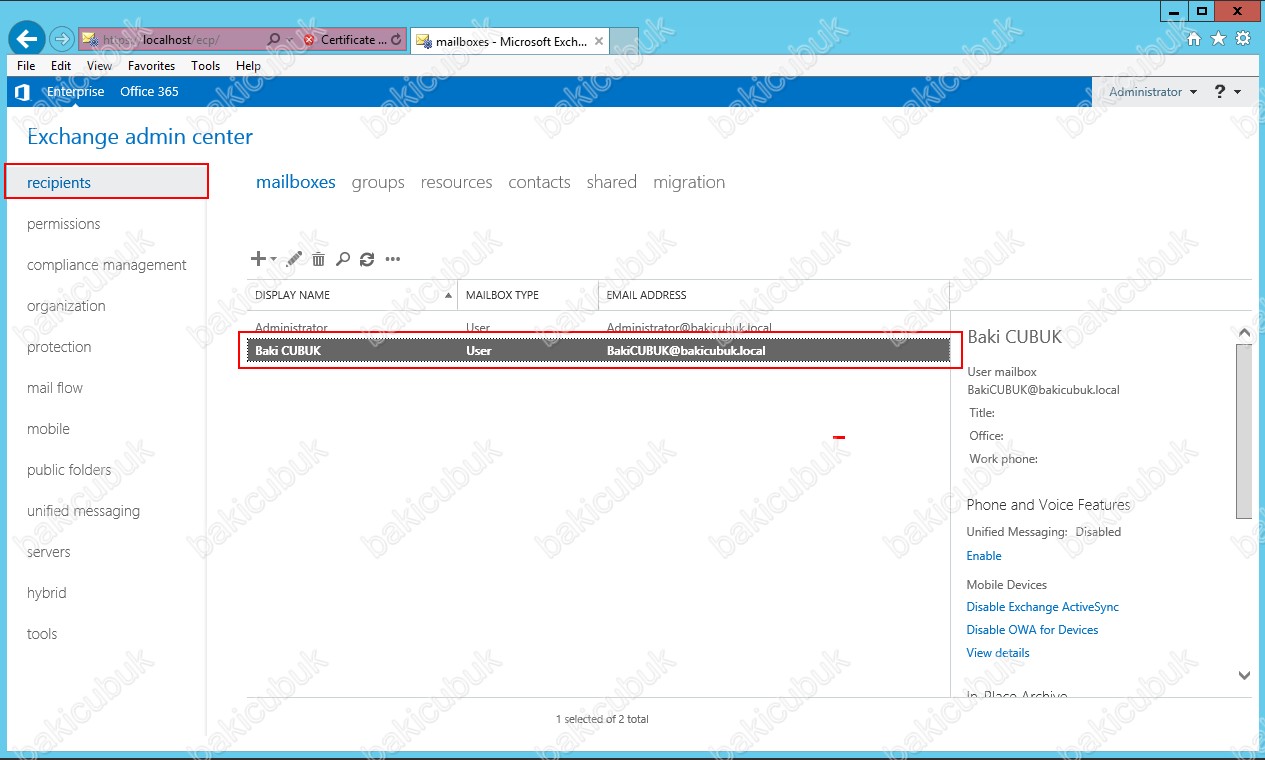Open permissions in the left navigation

tap(64, 224)
